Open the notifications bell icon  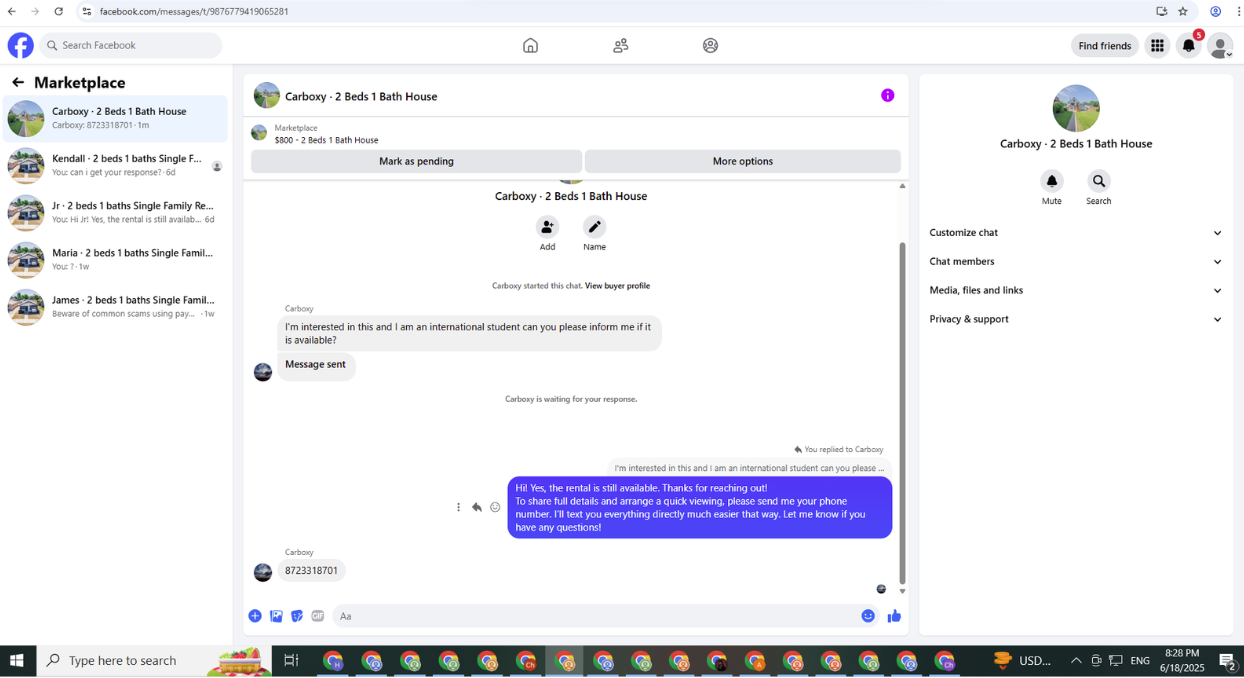pos(1189,46)
